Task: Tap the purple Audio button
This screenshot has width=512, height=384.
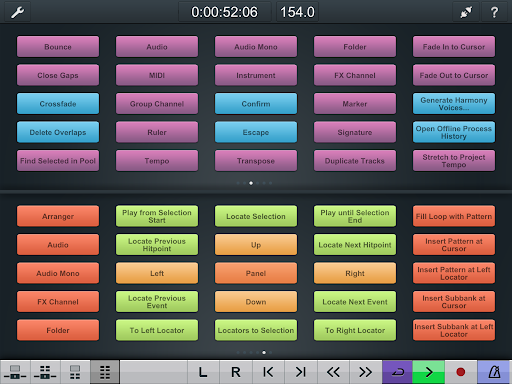Action: [x=157, y=47]
